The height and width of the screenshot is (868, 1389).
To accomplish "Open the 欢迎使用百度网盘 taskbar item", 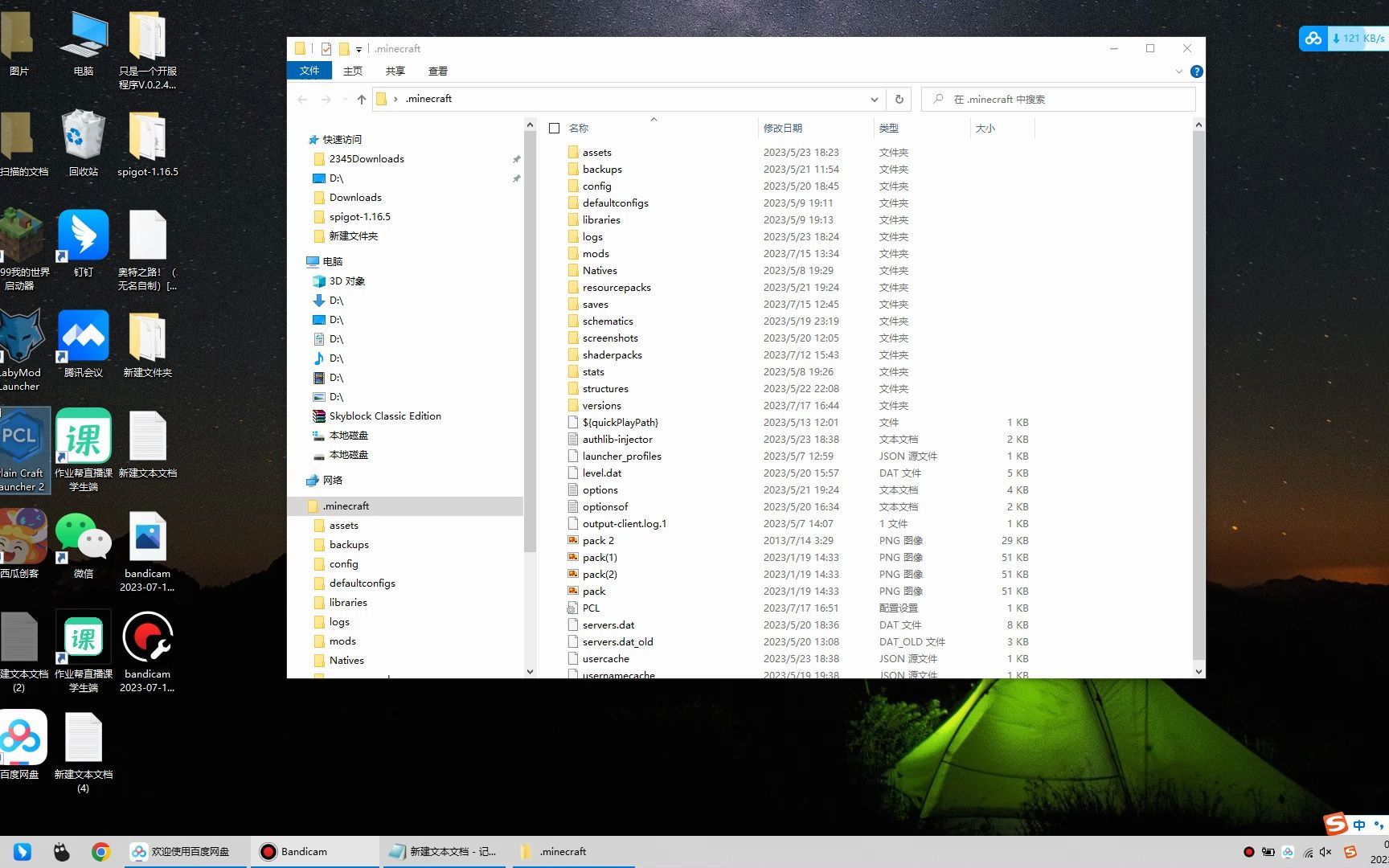I will tap(184, 852).
